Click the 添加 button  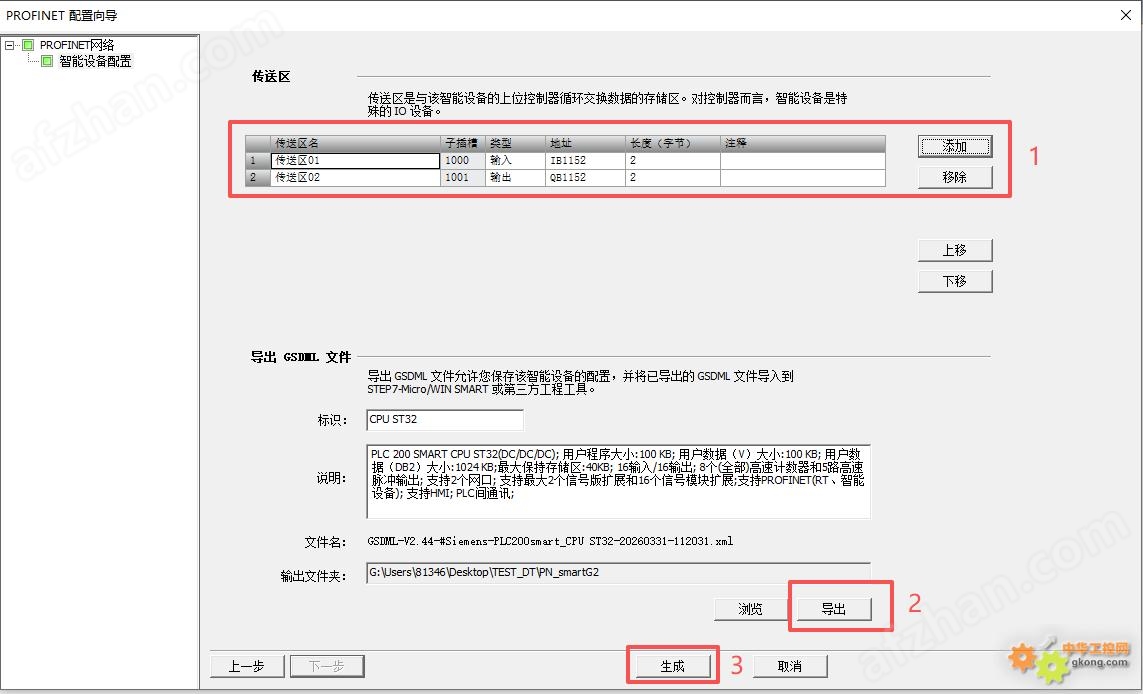[955, 147]
